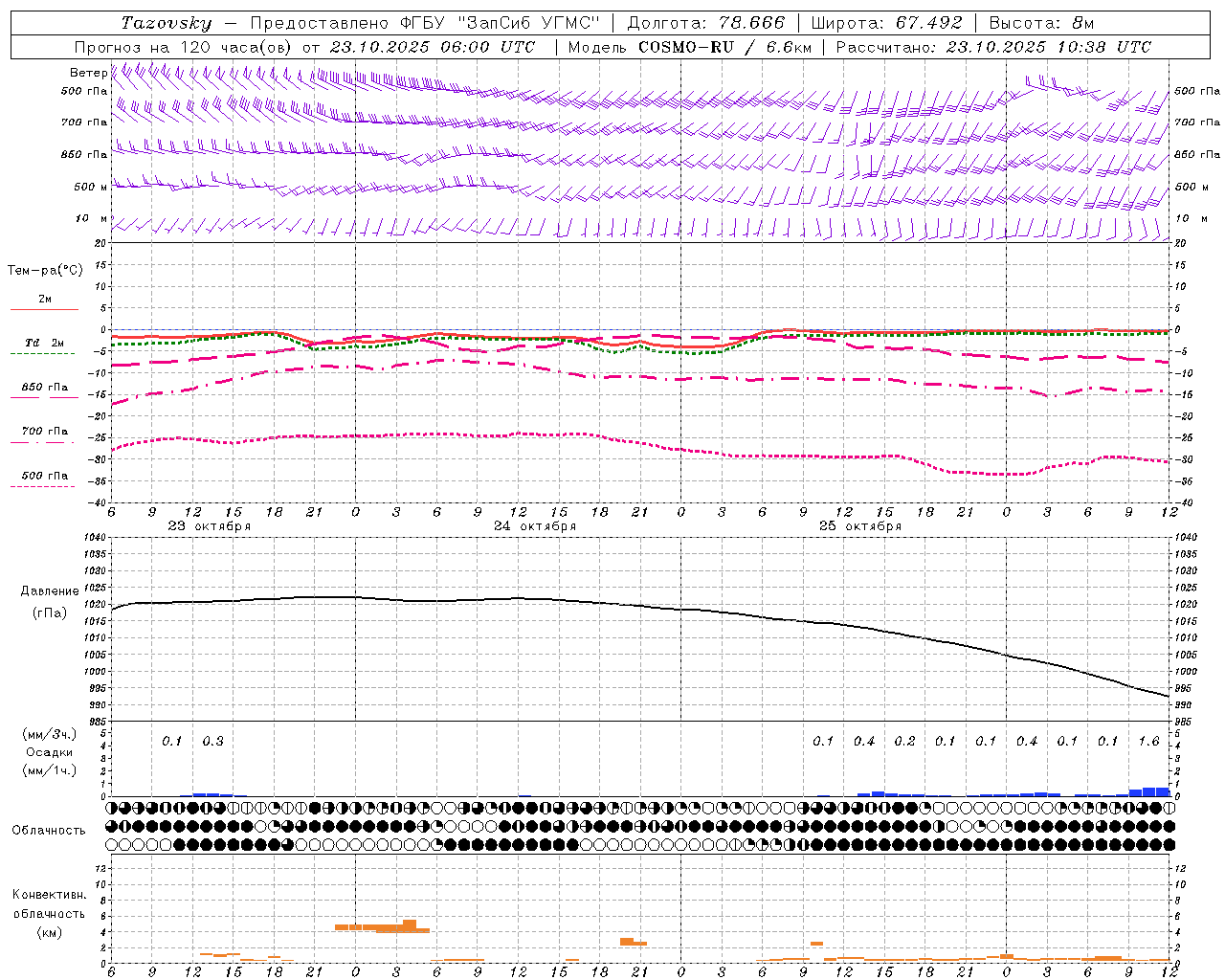
Task: Click the "(гПа)" pressure unit label
Action: 50,613
